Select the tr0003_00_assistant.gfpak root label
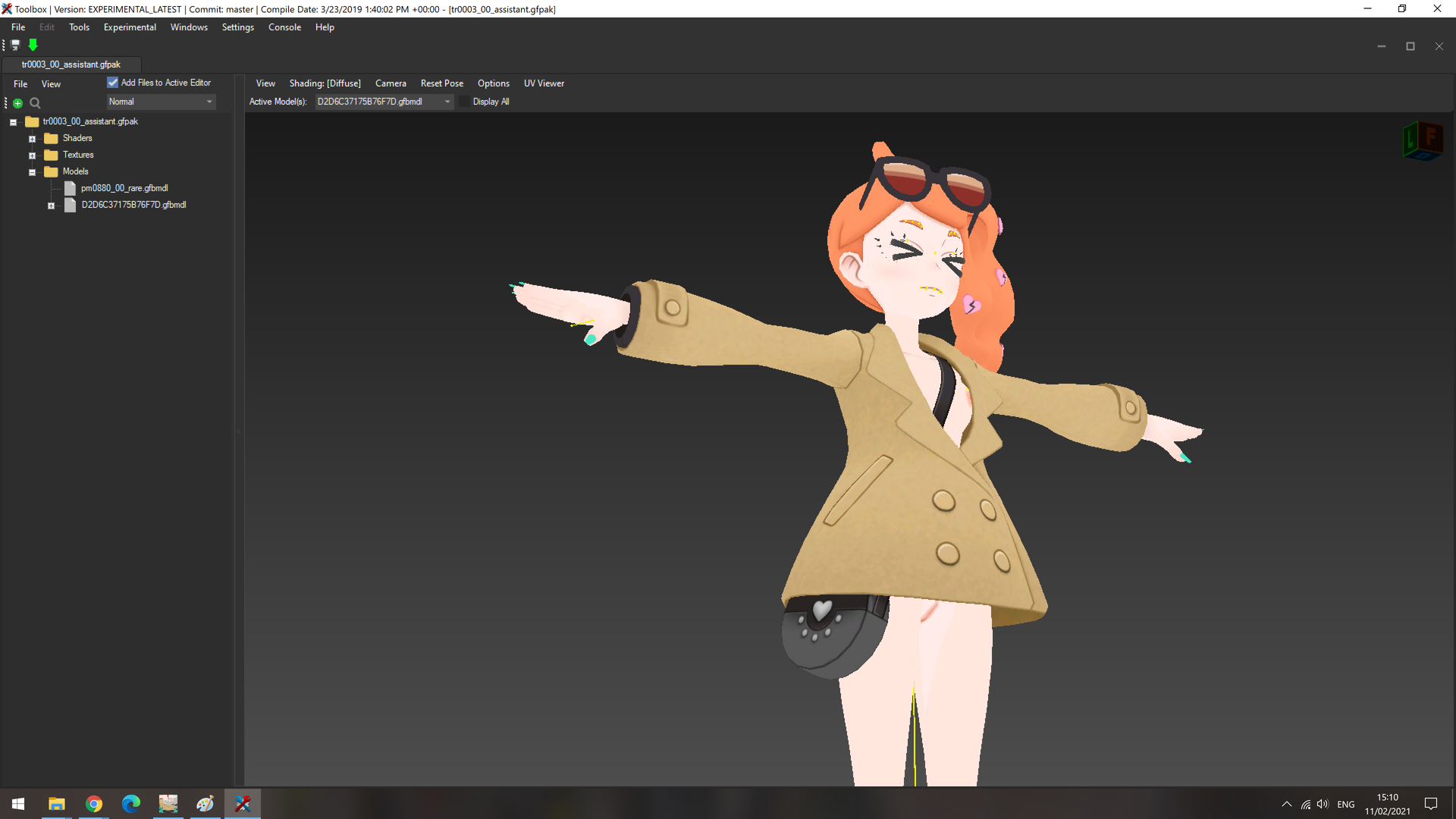 click(x=90, y=121)
